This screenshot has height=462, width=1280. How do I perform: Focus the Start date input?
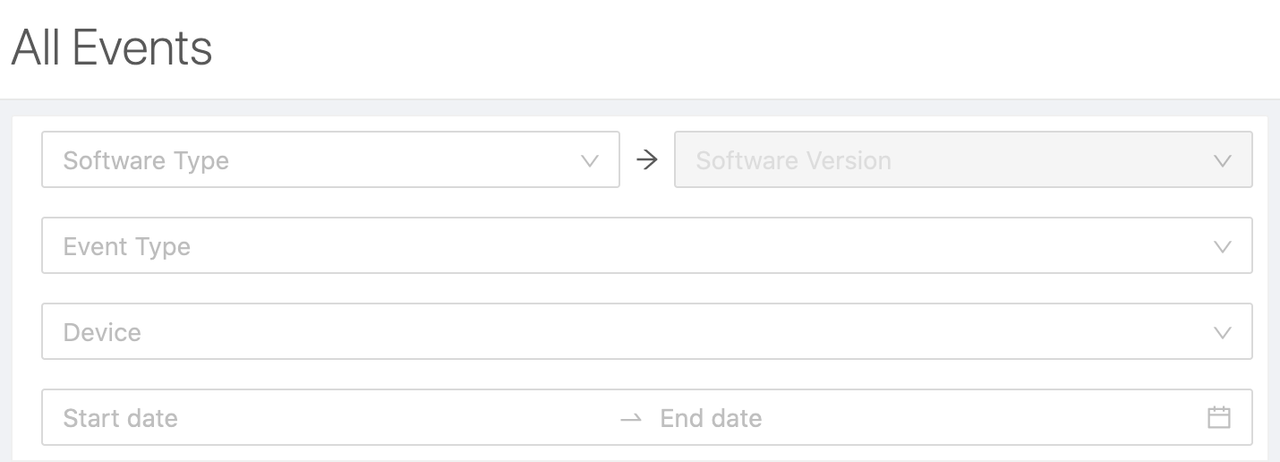click(330, 417)
